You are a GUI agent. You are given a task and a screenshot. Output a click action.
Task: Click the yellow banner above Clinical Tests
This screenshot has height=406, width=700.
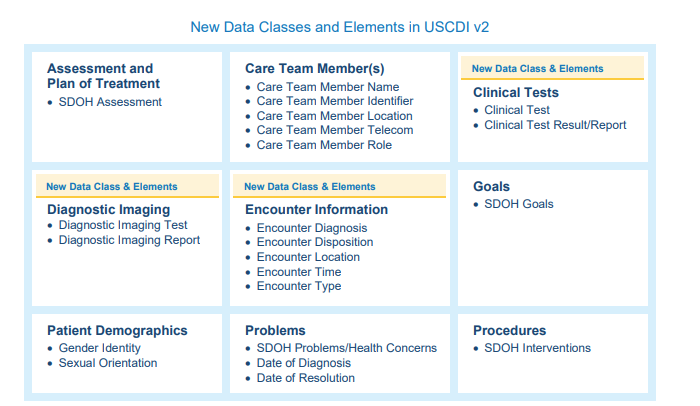point(552,68)
